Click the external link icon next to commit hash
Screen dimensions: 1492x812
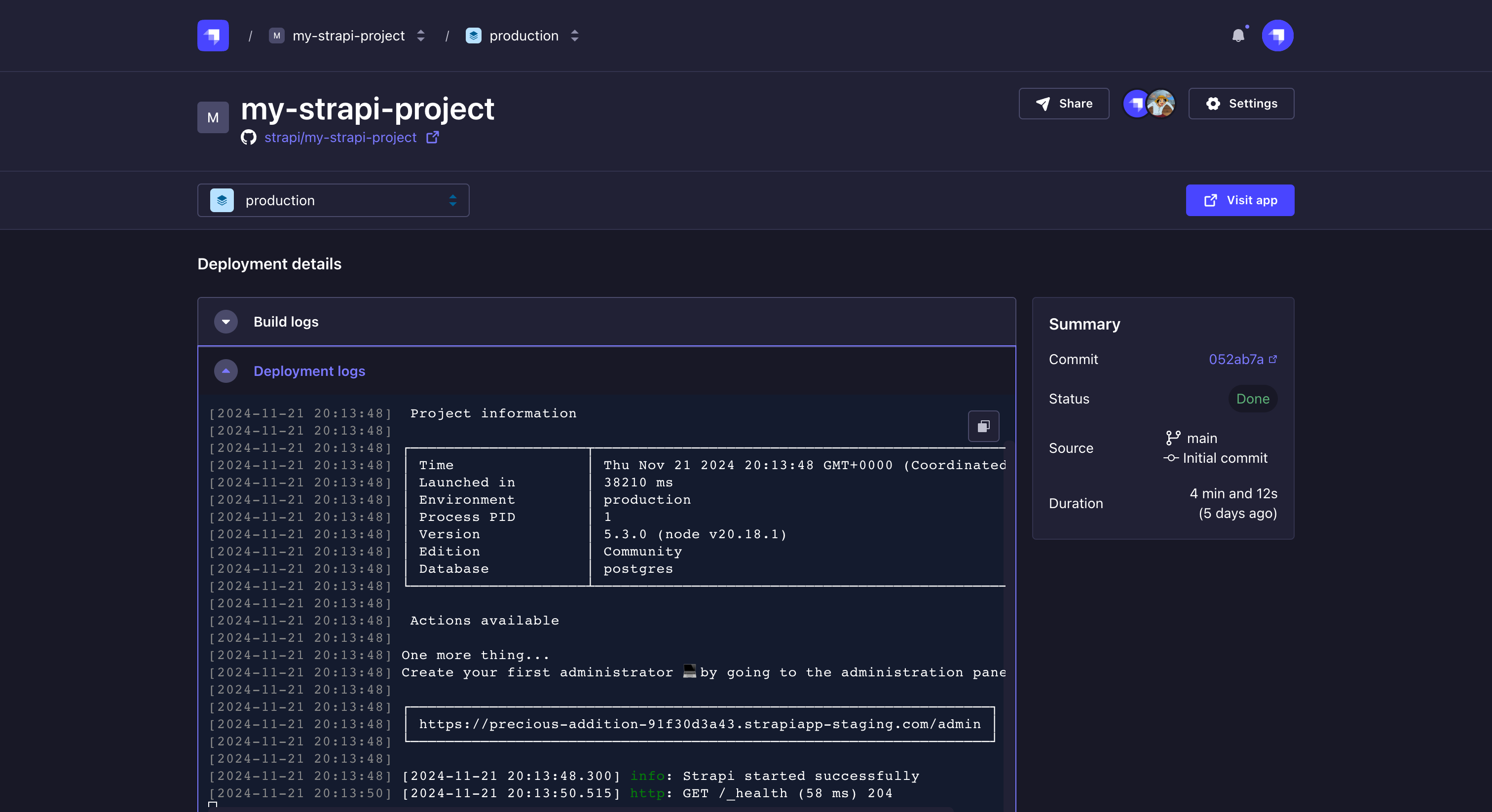click(1273, 359)
